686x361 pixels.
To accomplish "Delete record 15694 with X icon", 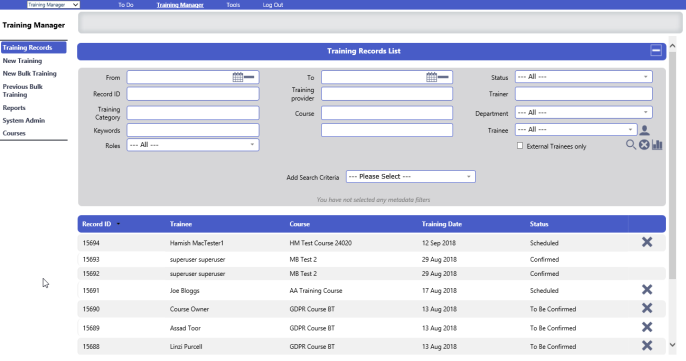I will (x=647, y=242).
